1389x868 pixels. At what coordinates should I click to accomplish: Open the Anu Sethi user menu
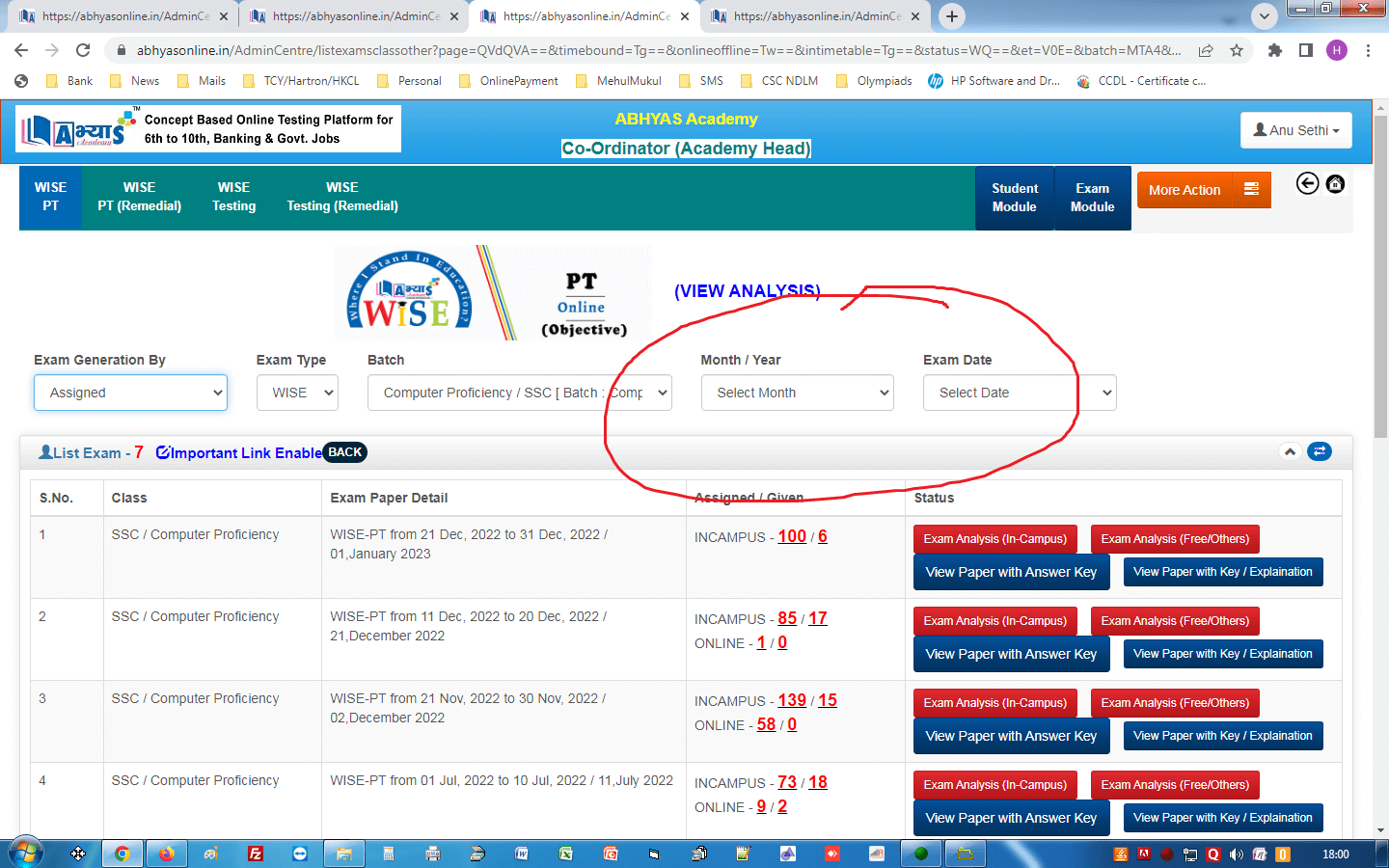point(1295,130)
